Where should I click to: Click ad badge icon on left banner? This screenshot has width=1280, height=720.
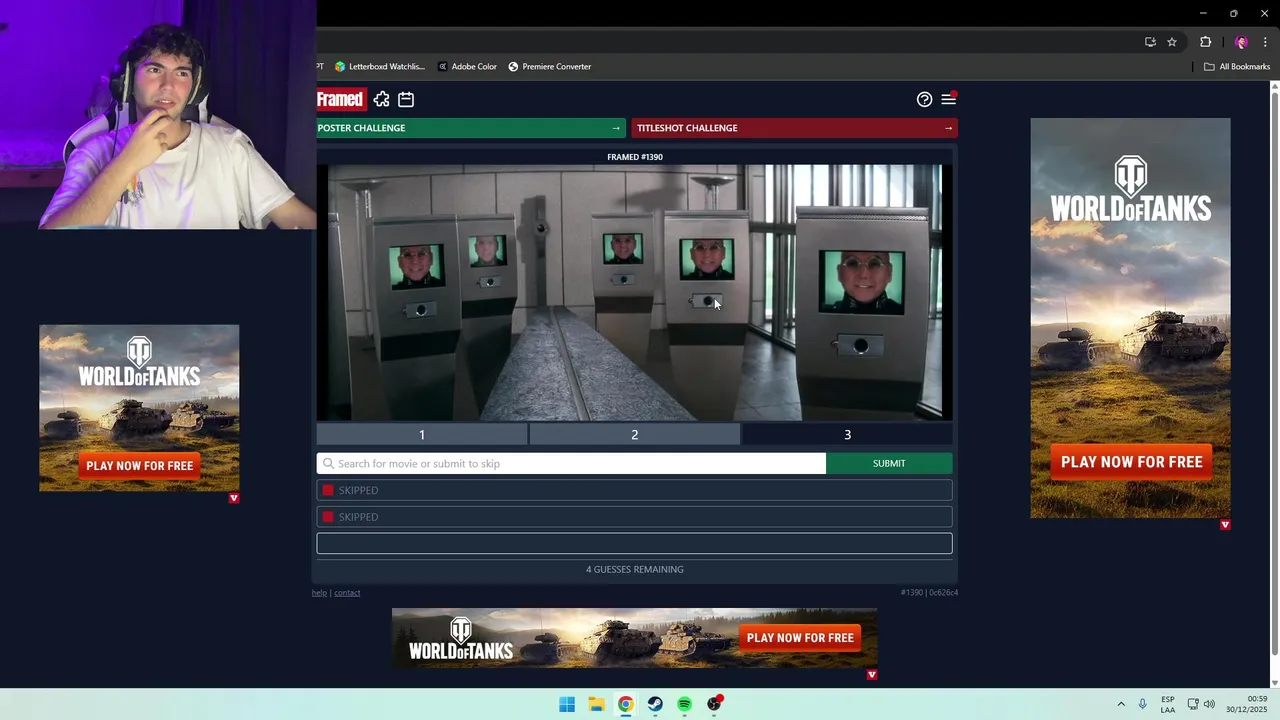tap(234, 498)
